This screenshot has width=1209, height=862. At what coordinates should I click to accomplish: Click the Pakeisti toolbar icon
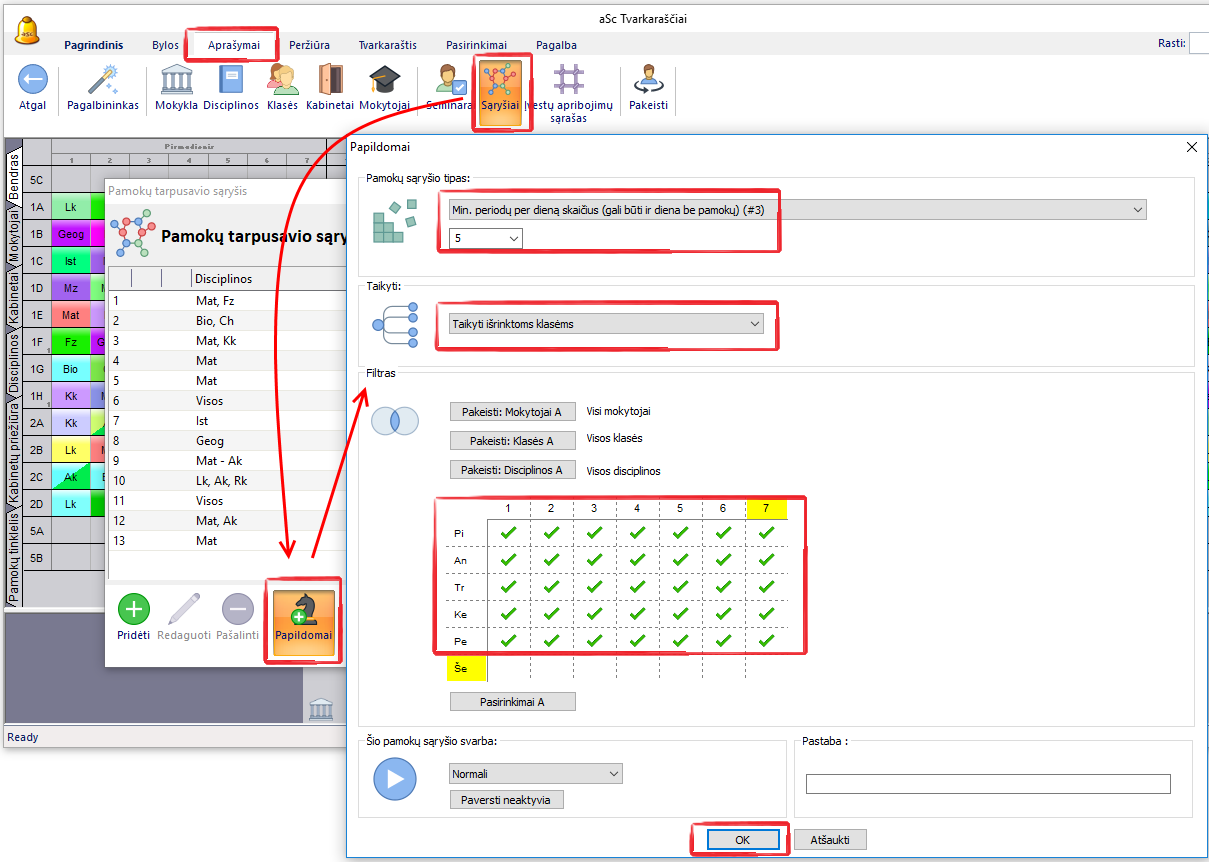coord(648,81)
